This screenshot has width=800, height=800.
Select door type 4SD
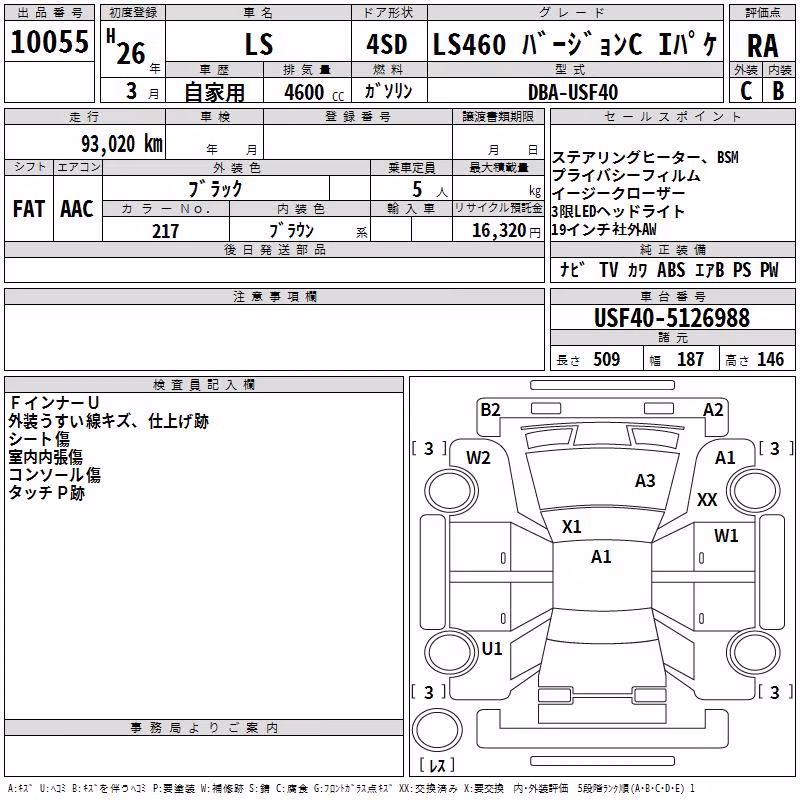click(x=387, y=44)
